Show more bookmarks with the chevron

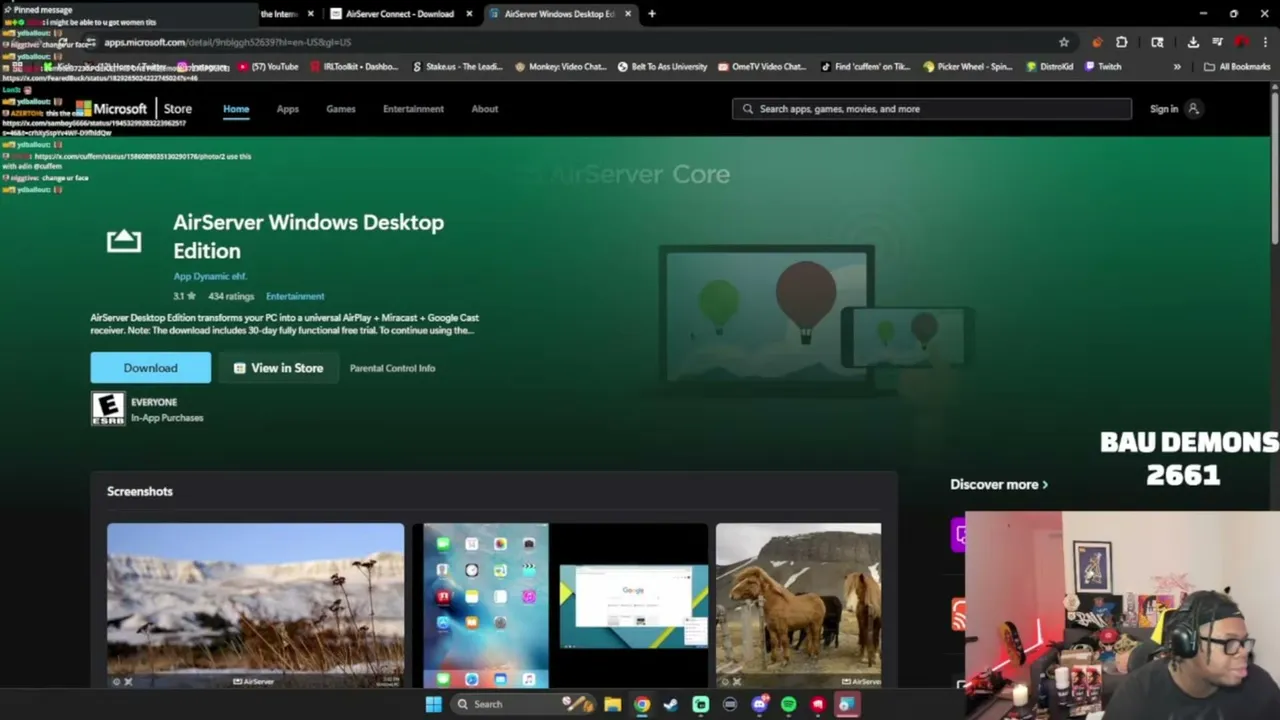coord(1177,67)
